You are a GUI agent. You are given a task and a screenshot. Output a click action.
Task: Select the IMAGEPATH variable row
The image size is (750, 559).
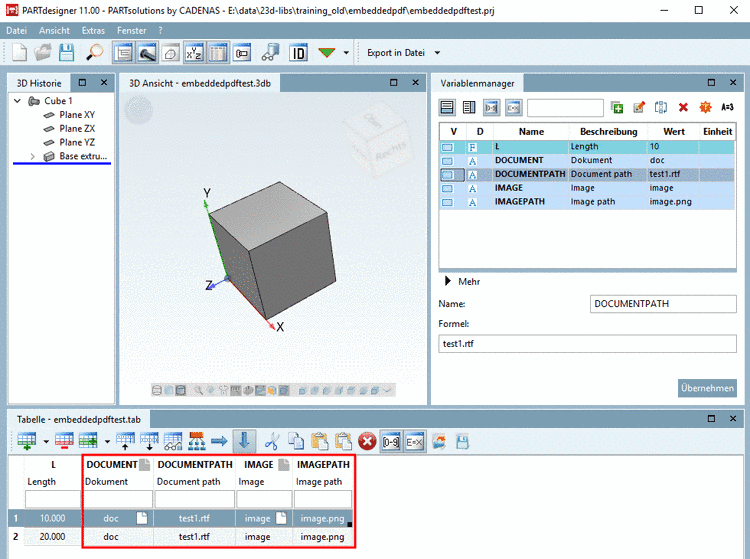(x=587, y=202)
